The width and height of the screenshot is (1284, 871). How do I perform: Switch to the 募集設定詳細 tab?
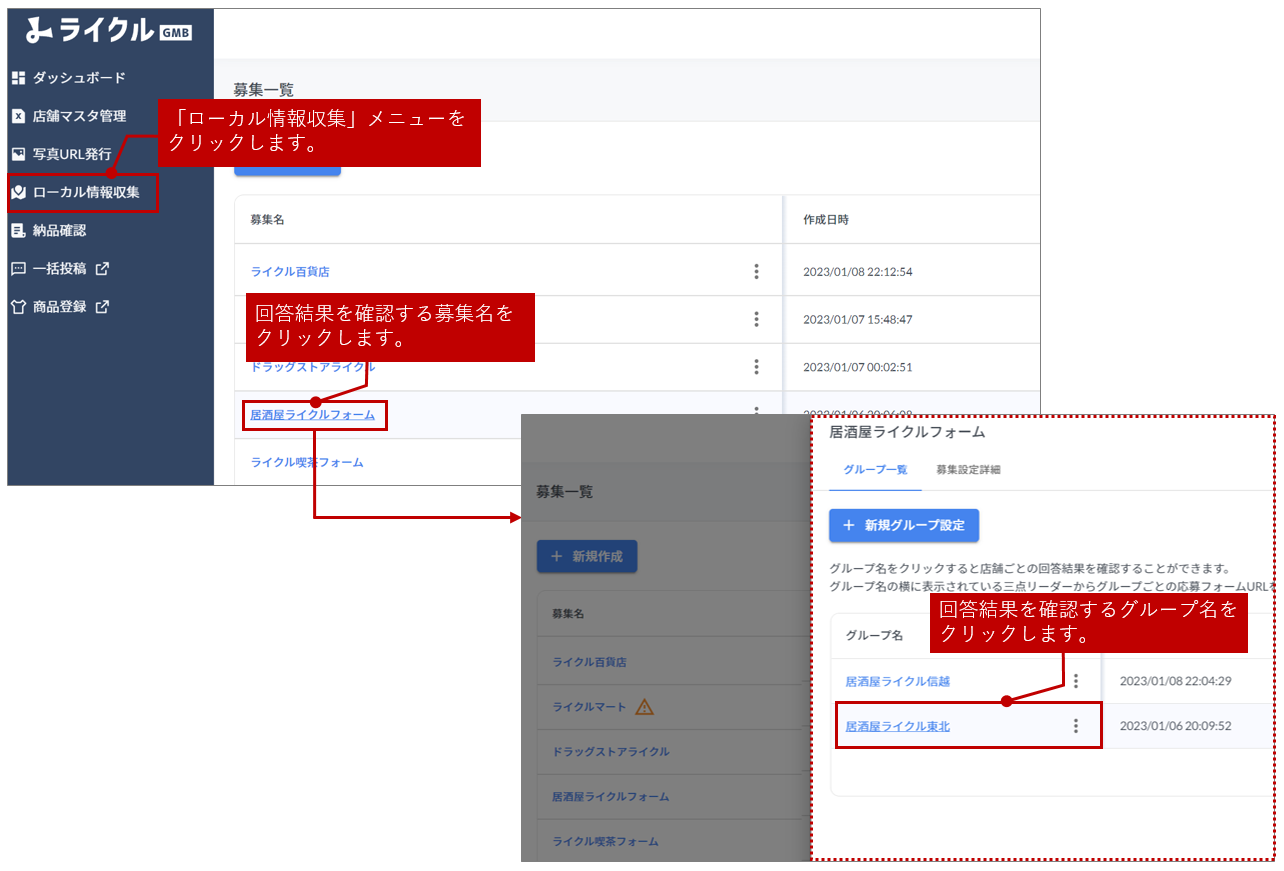[968, 470]
